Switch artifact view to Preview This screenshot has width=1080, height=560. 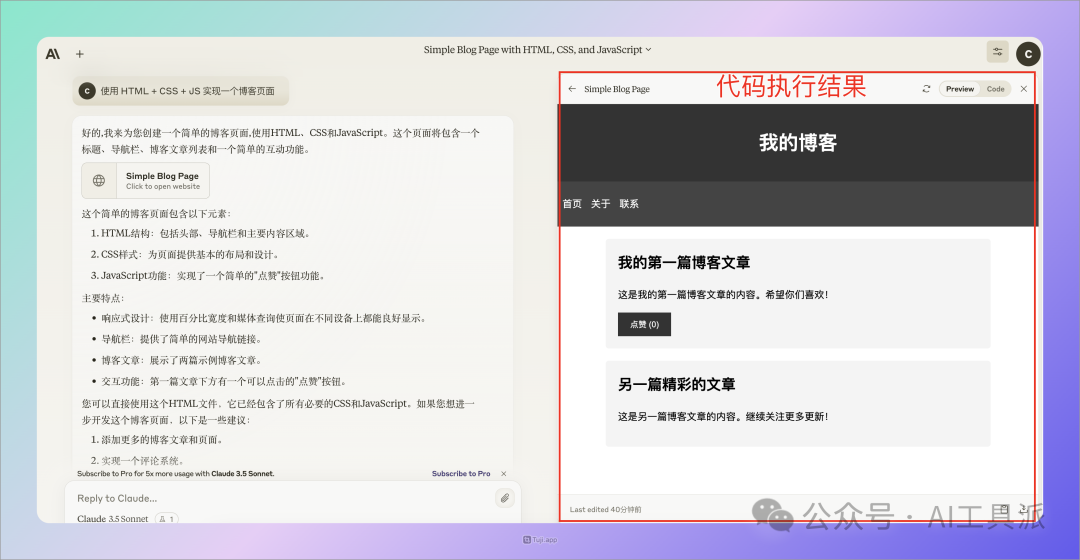click(959, 89)
